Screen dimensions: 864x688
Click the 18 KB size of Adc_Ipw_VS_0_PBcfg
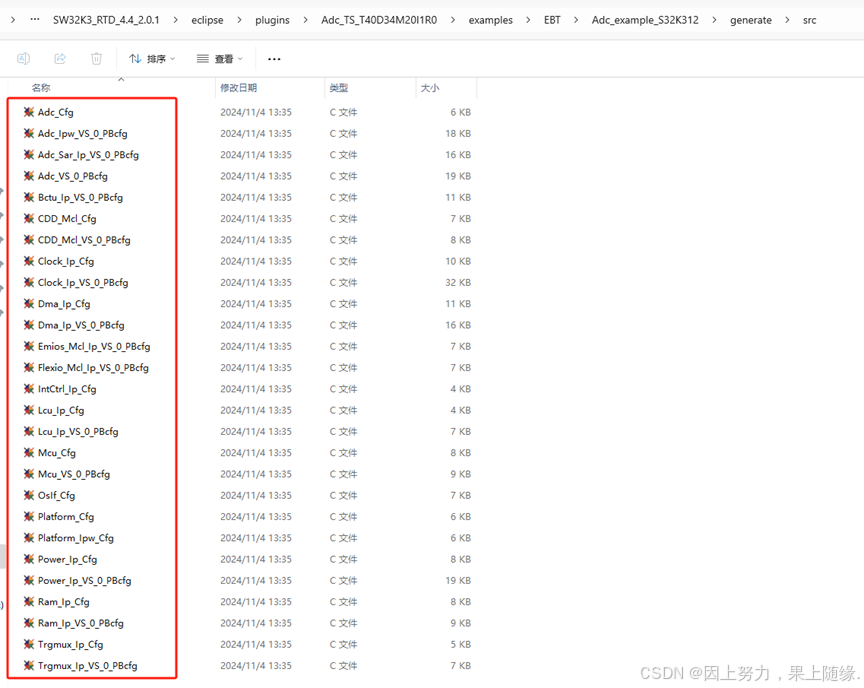pos(458,133)
